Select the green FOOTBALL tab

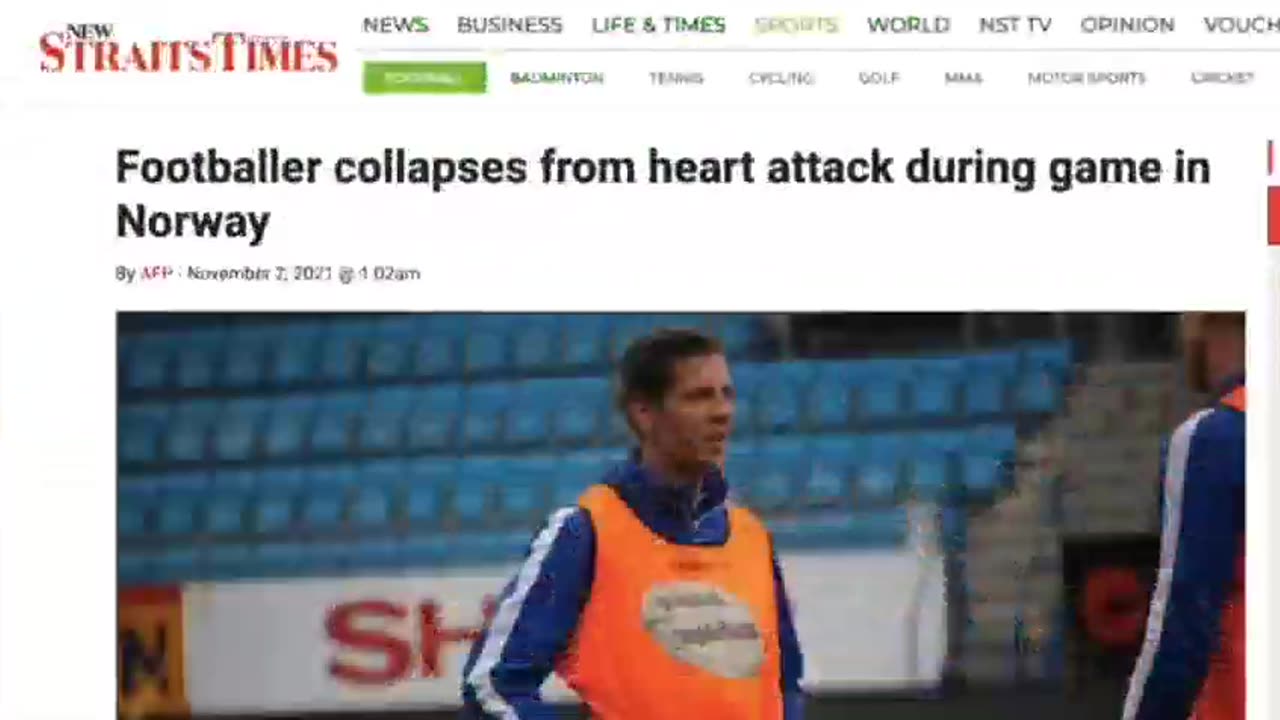click(425, 78)
